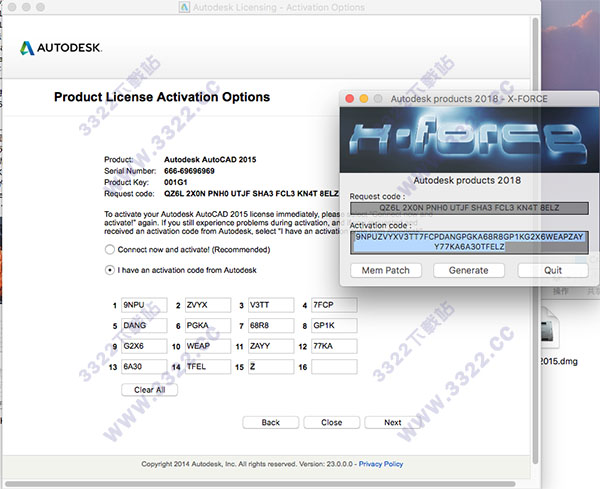The height and width of the screenshot is (489, 600).
Task: Click the vertical scrollbar of Autodesk window
Action: [x=535, y=241]
